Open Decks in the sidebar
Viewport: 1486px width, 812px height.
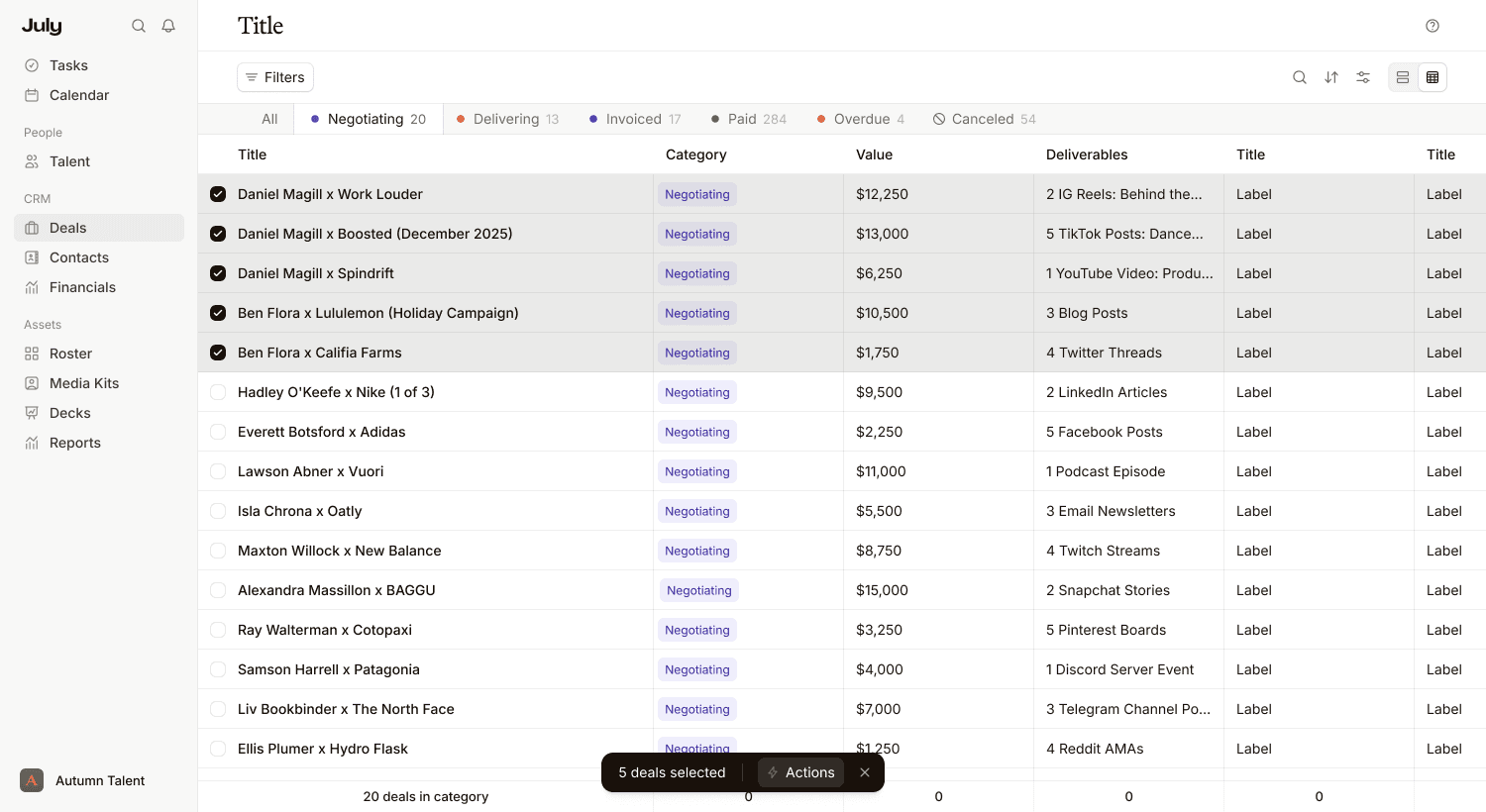point(99,413)
